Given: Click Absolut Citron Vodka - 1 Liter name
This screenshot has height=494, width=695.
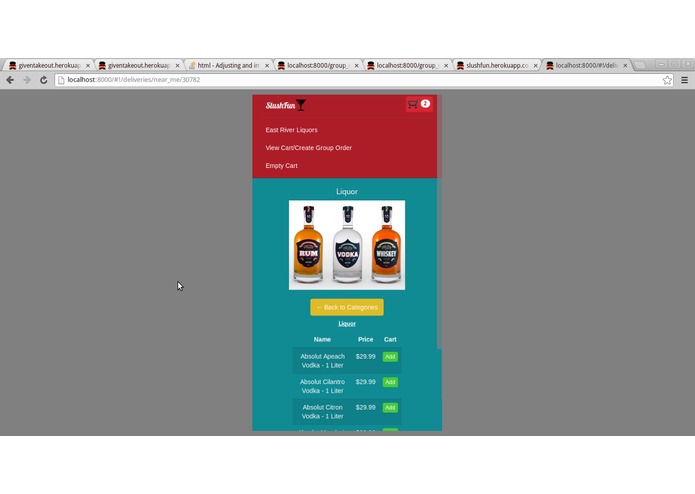Looking at the screenshot, I should pyautogui.click(x=322, y=412).
